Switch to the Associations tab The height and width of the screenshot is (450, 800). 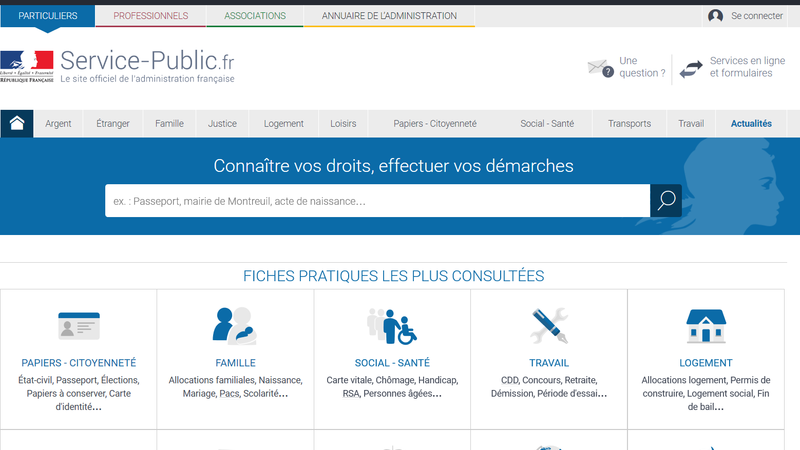point(255,16)
